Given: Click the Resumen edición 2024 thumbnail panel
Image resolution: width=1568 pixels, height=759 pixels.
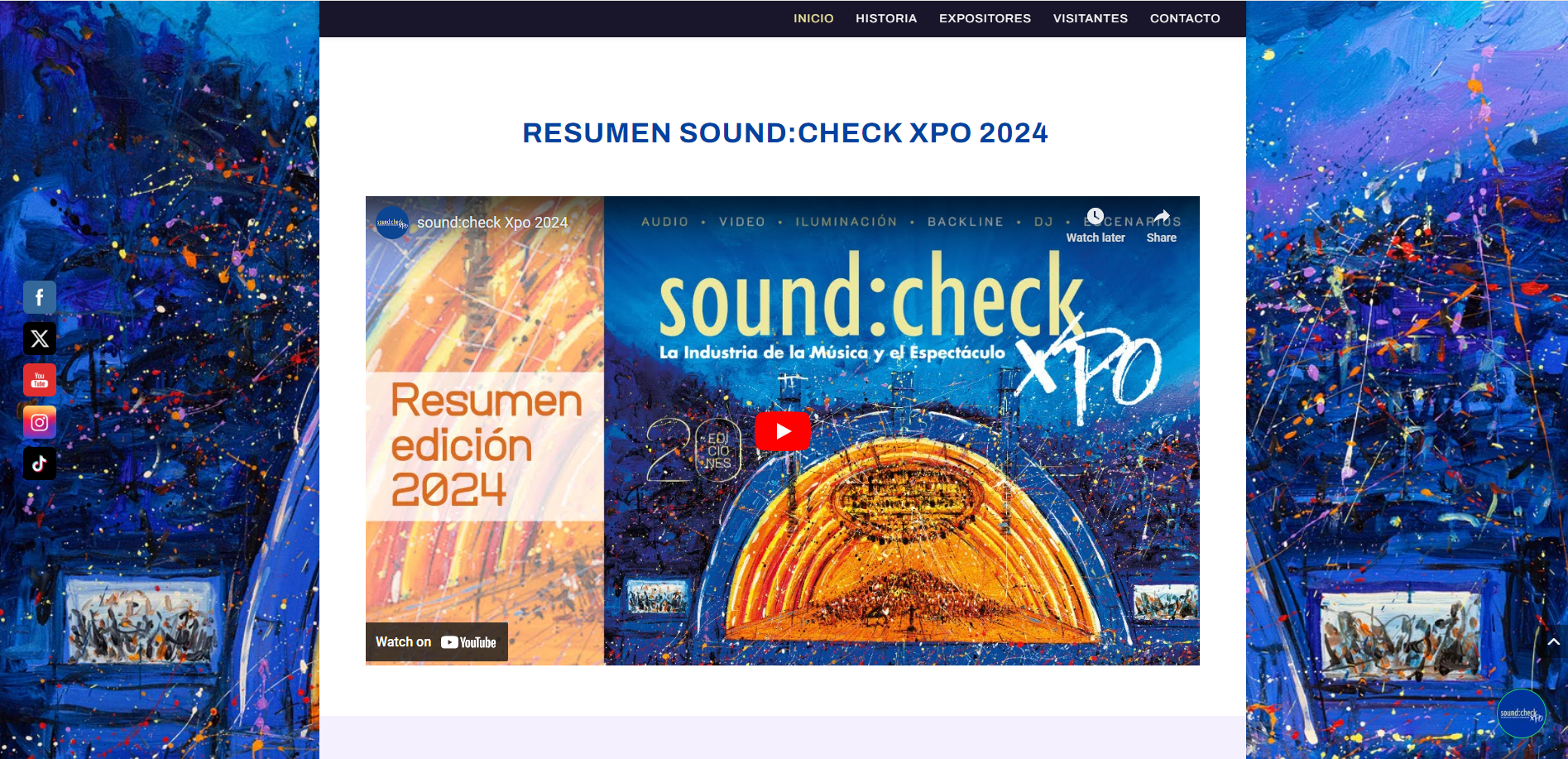Looking at the screenshot, I should point(485,446).
